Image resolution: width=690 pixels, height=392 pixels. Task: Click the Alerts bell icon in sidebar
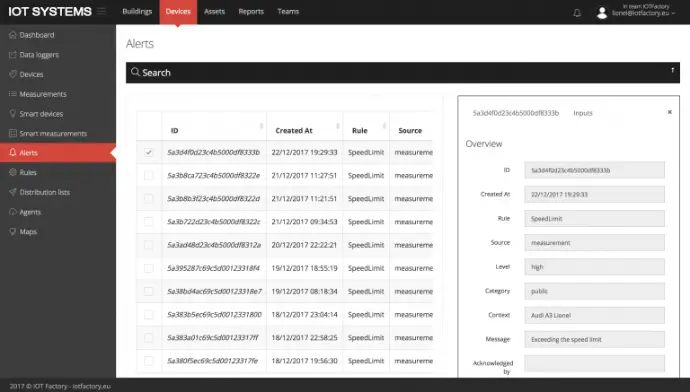12,152
